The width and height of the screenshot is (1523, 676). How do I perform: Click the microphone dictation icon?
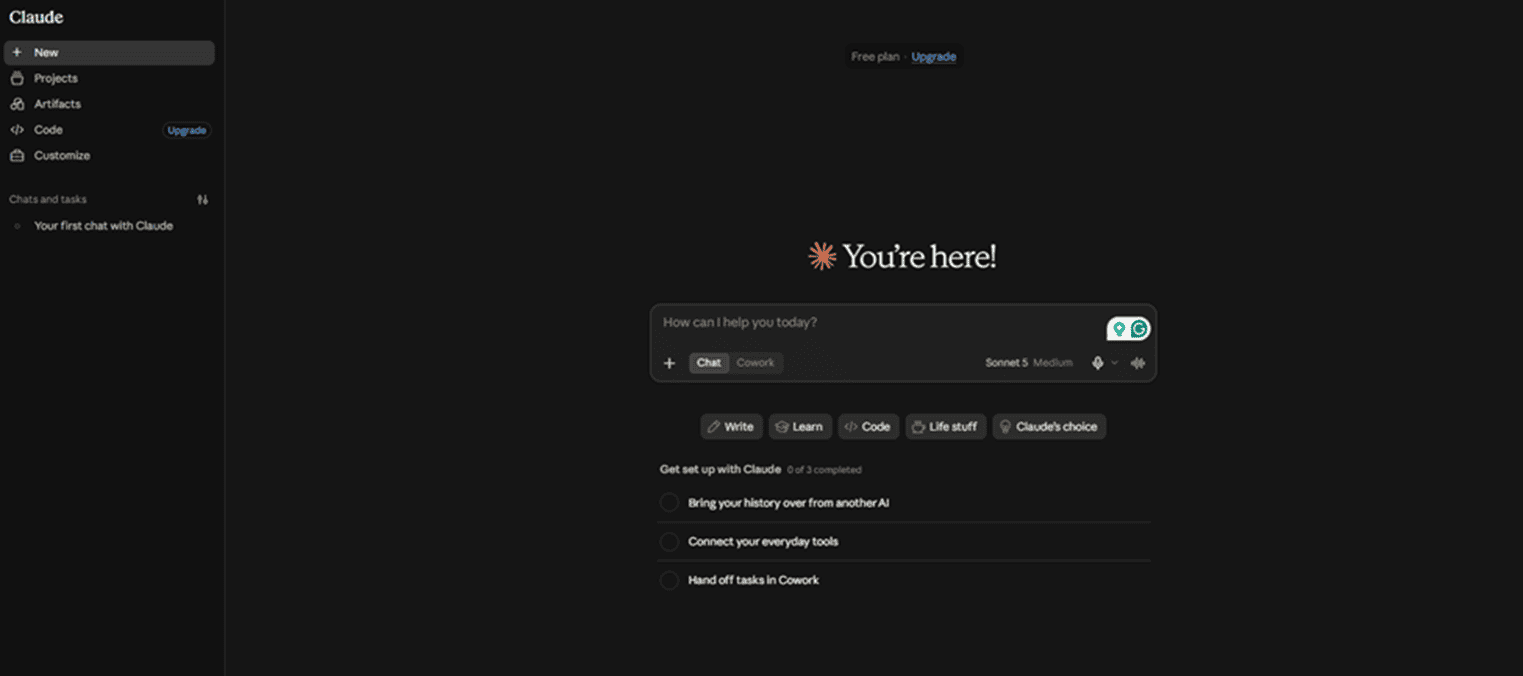click(1097, 363)
